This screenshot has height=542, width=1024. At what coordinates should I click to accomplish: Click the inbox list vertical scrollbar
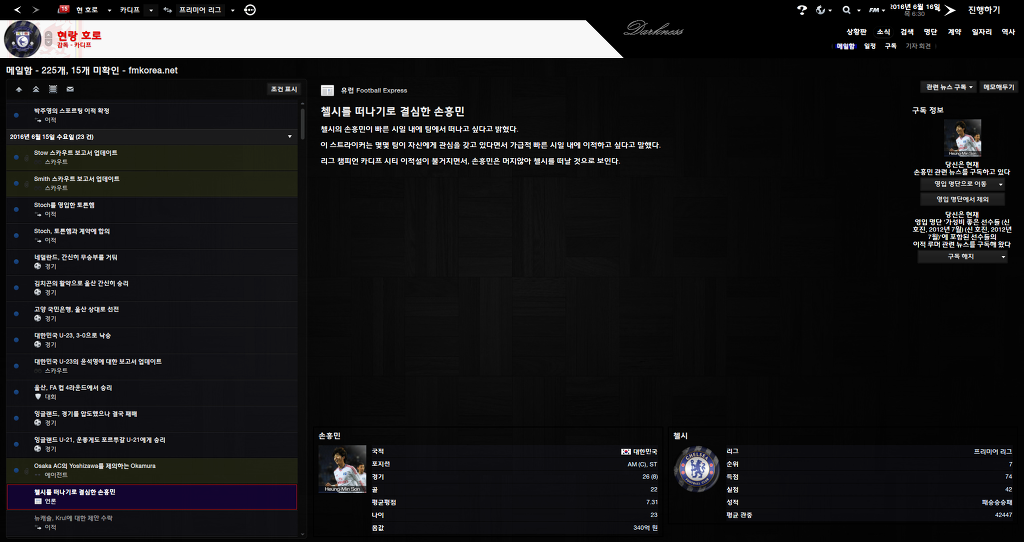point(302,124)
